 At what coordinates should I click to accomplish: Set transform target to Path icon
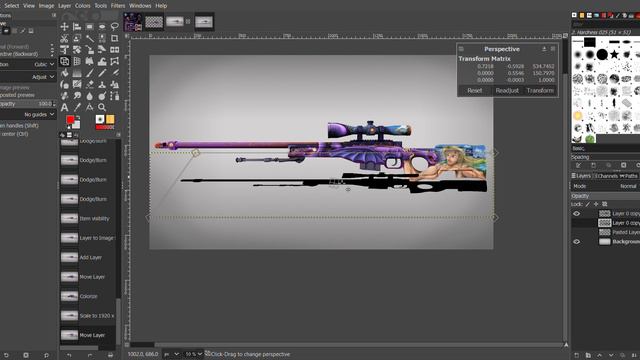coord(23,31)
